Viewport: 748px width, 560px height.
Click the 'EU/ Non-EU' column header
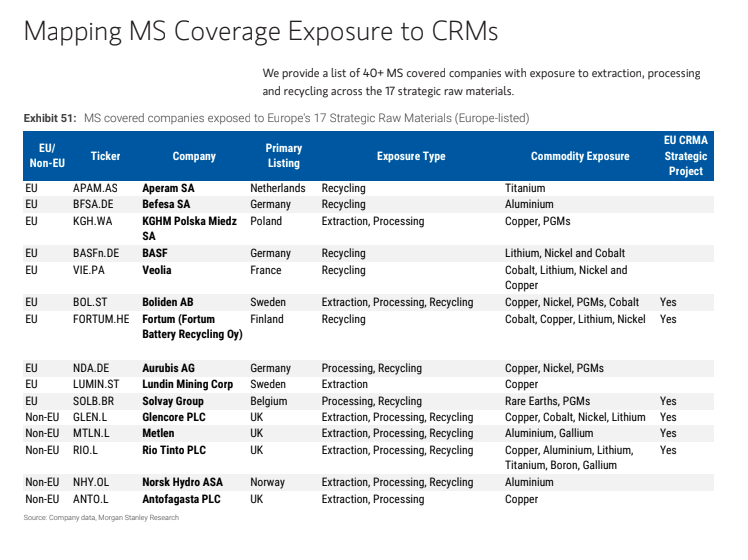tap(47, 156)
